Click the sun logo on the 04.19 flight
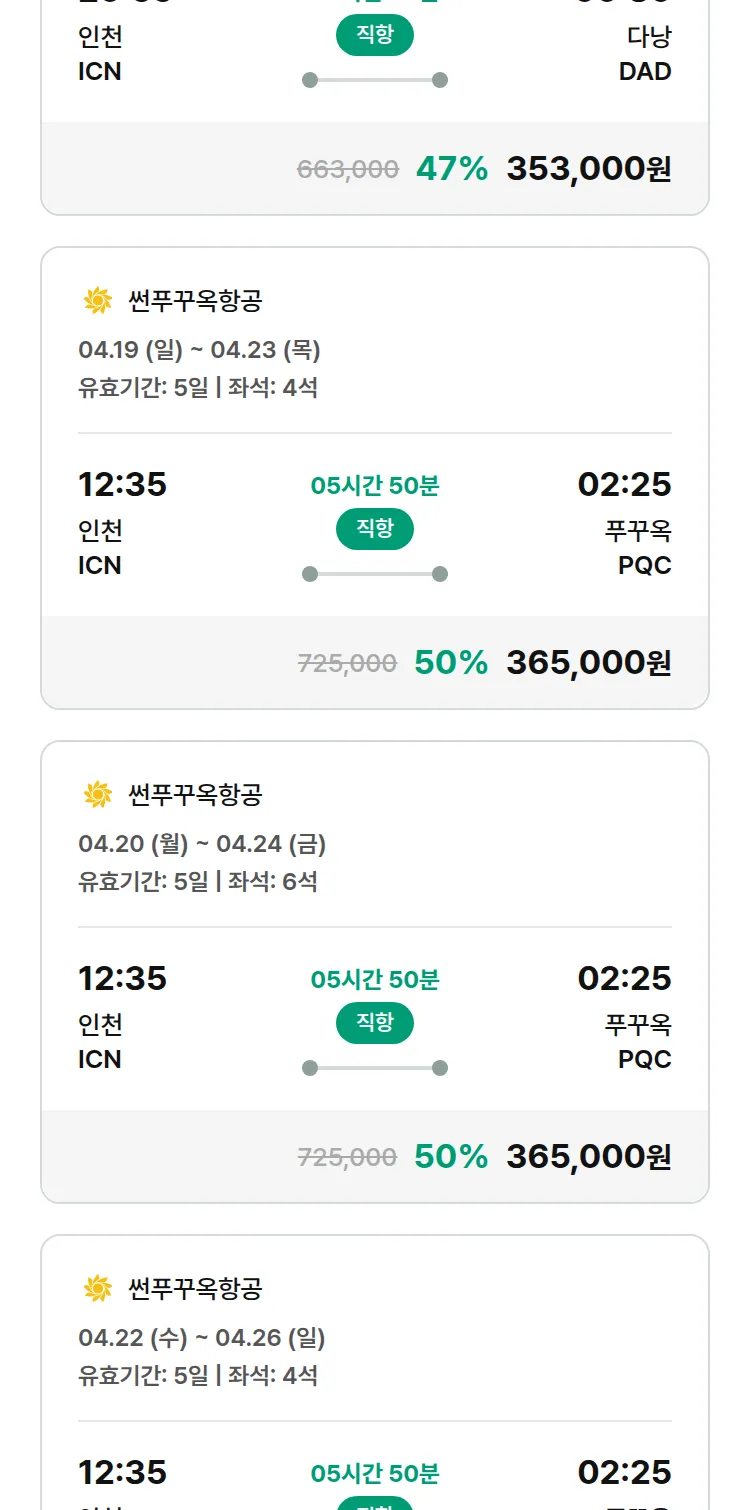Viewport: 750px width, 1510px height. [97, 300]
